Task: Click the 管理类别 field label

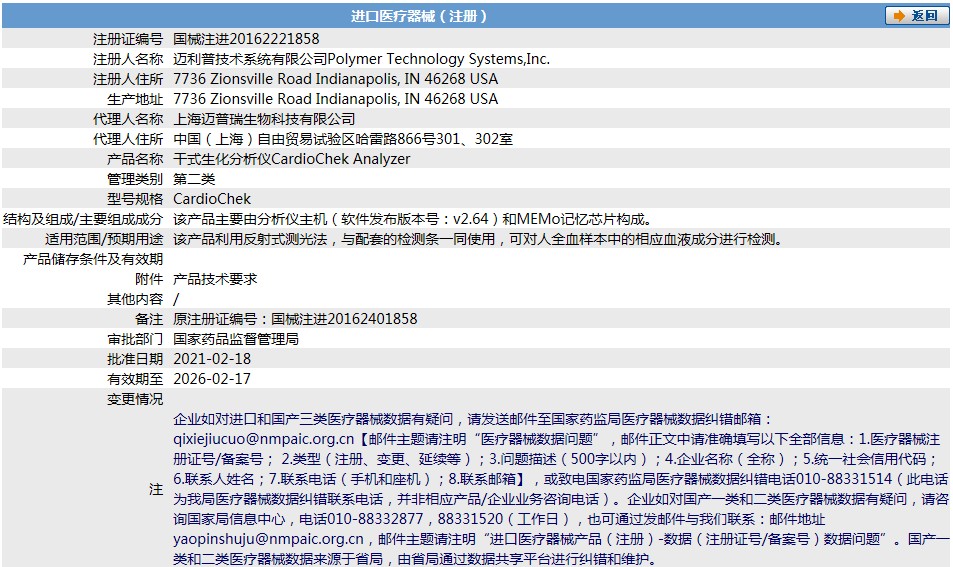Action: [136, 179]
